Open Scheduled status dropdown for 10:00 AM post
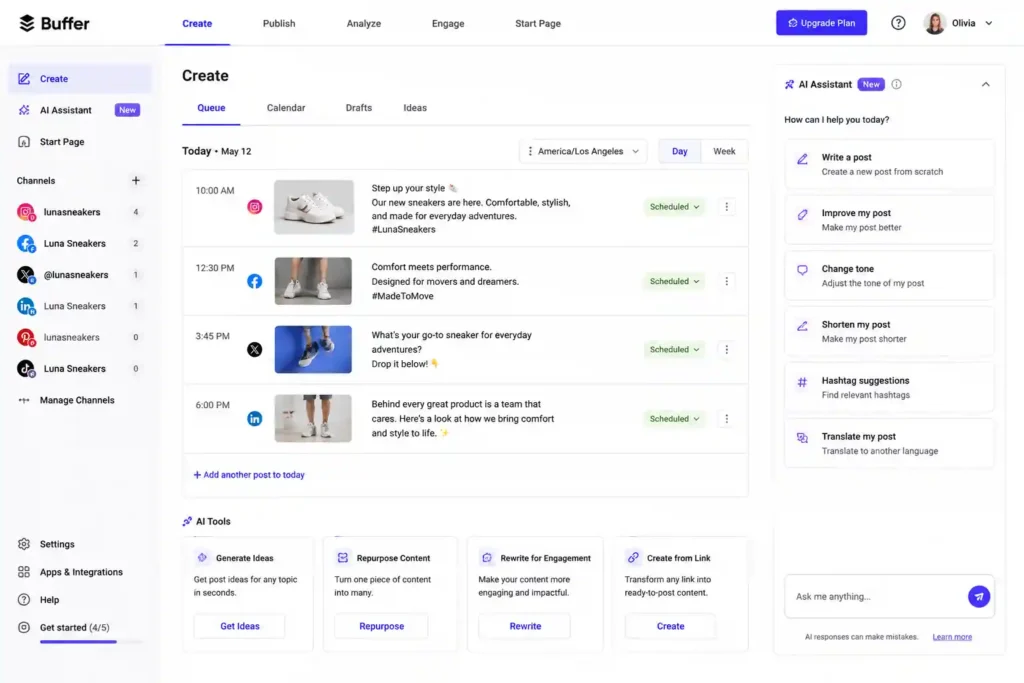Screen dimensions: 1024x683 674,207
